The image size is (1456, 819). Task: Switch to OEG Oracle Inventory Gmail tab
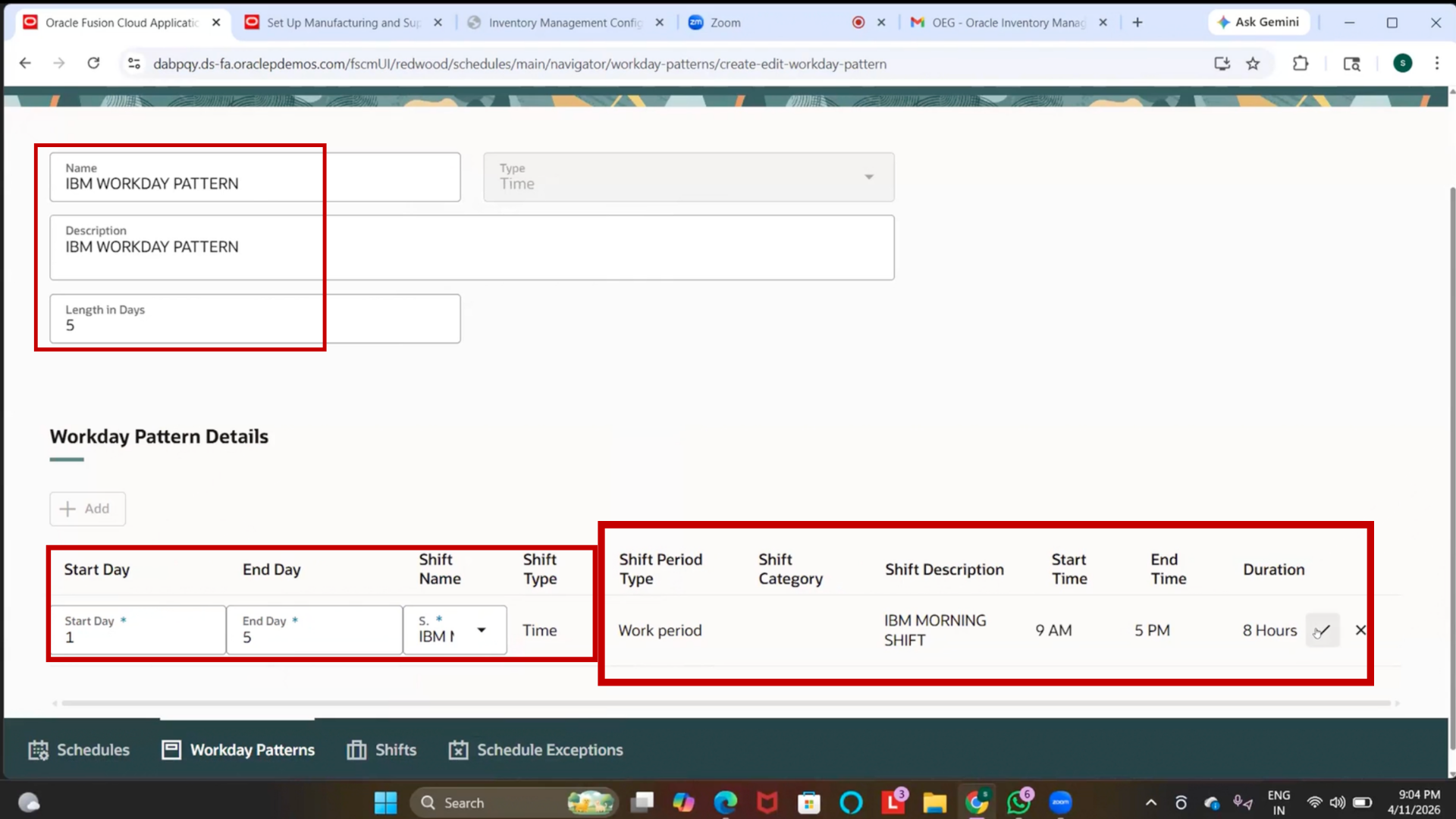coord(1009,23)
